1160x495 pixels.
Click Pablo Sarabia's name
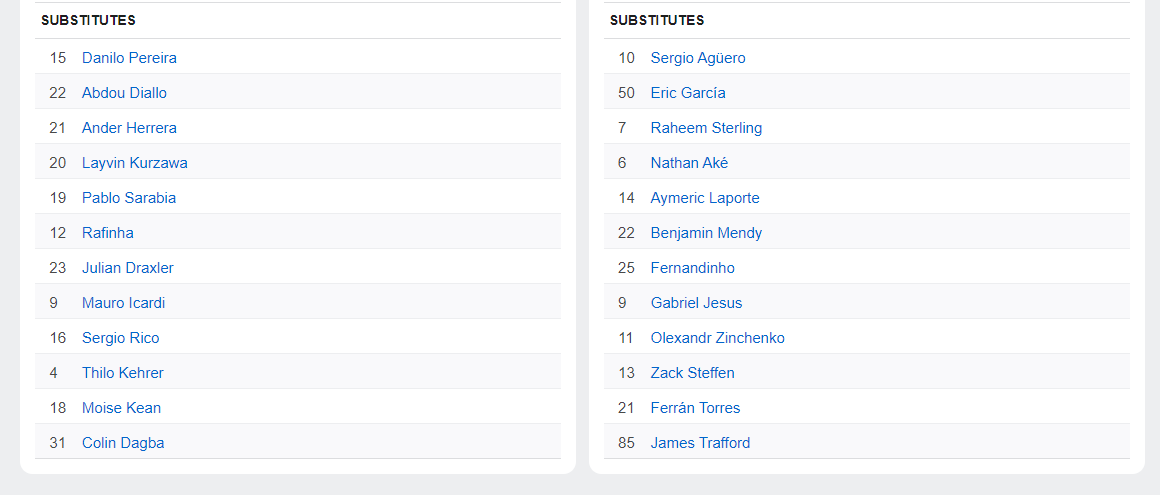pos(129,198)
